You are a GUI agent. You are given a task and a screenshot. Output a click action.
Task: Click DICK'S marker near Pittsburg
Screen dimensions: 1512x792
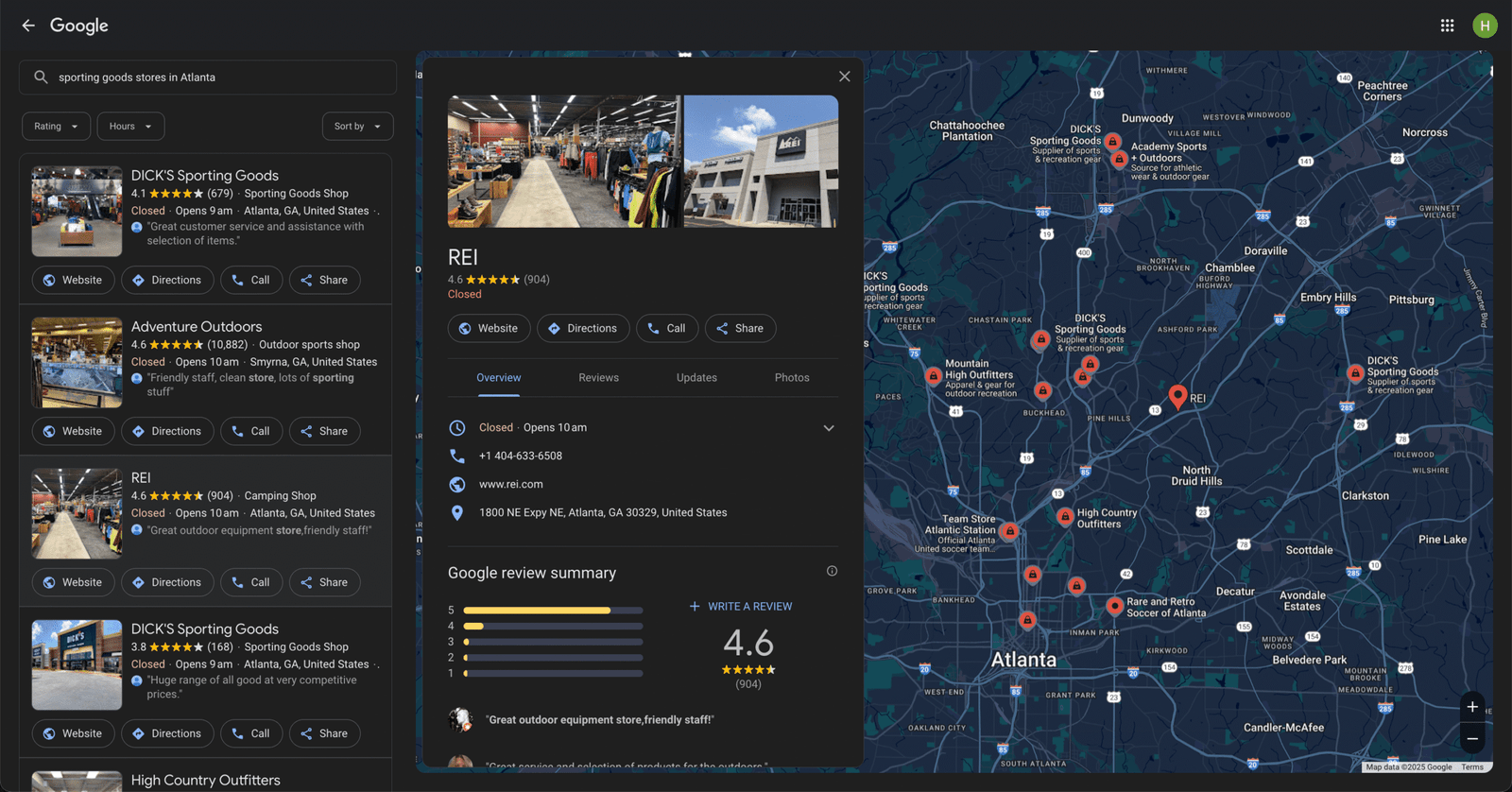[x=1355, y=373]
